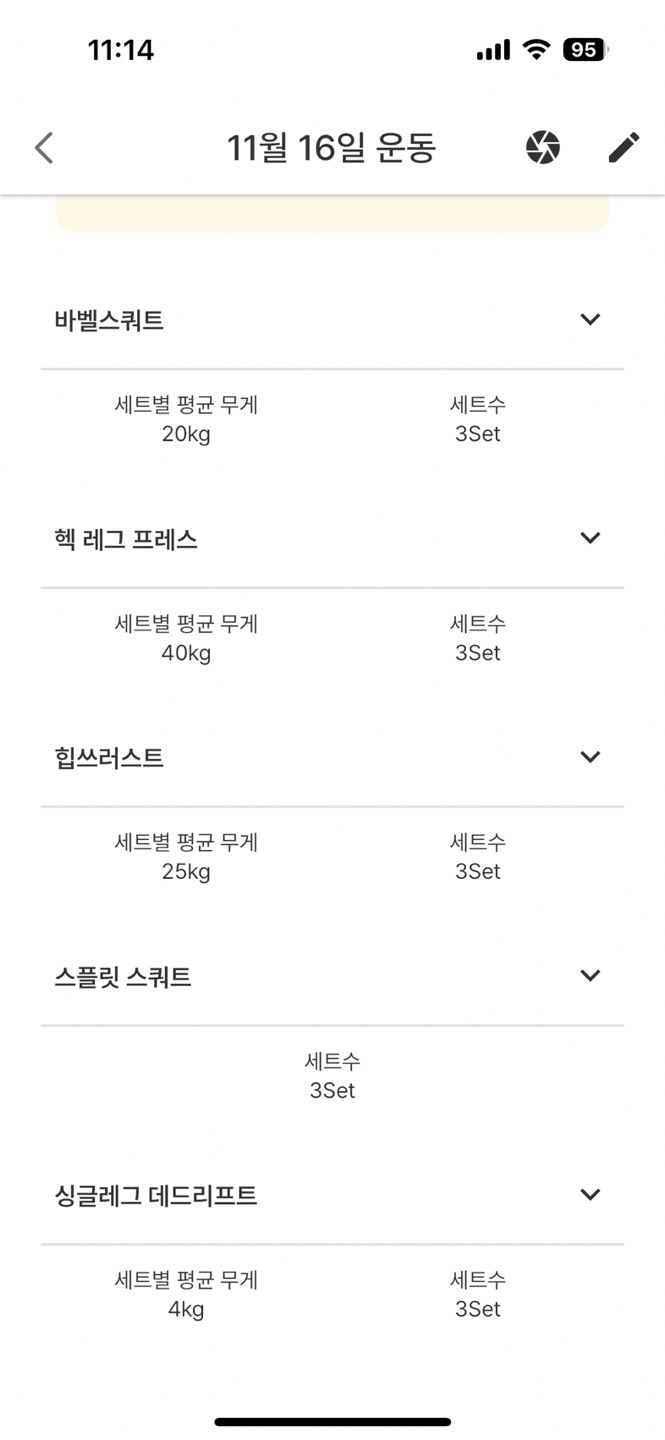Select the 헥 레그 프레스 exercise title

click(126, 540)
